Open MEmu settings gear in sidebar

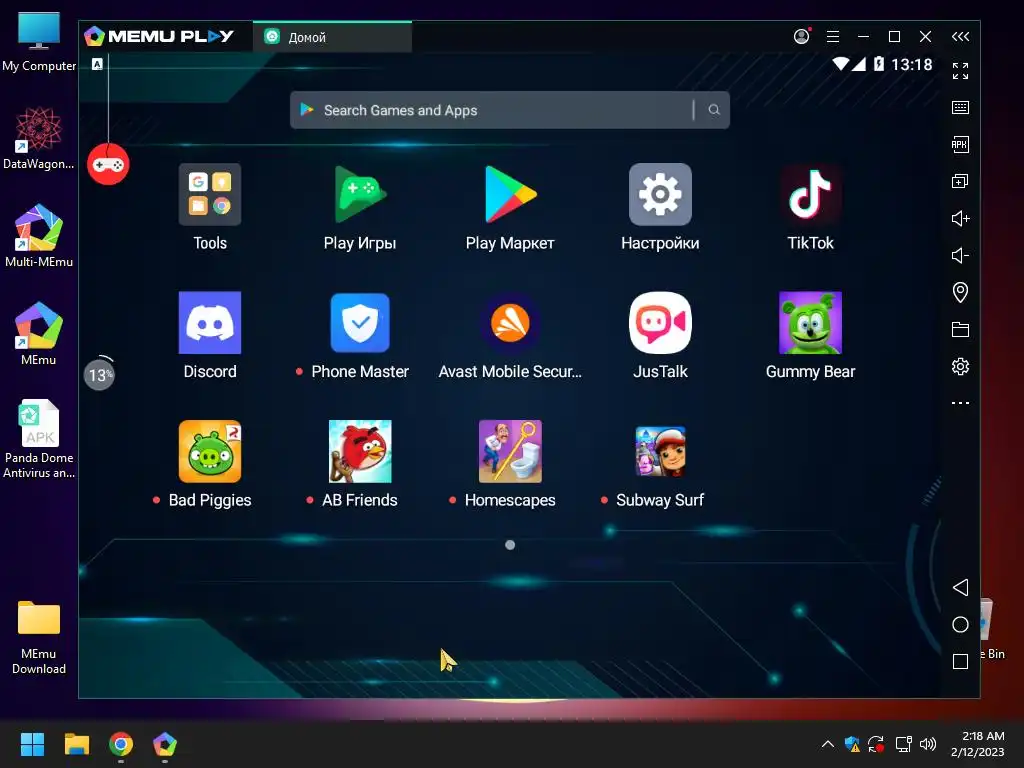pos(960,366)
